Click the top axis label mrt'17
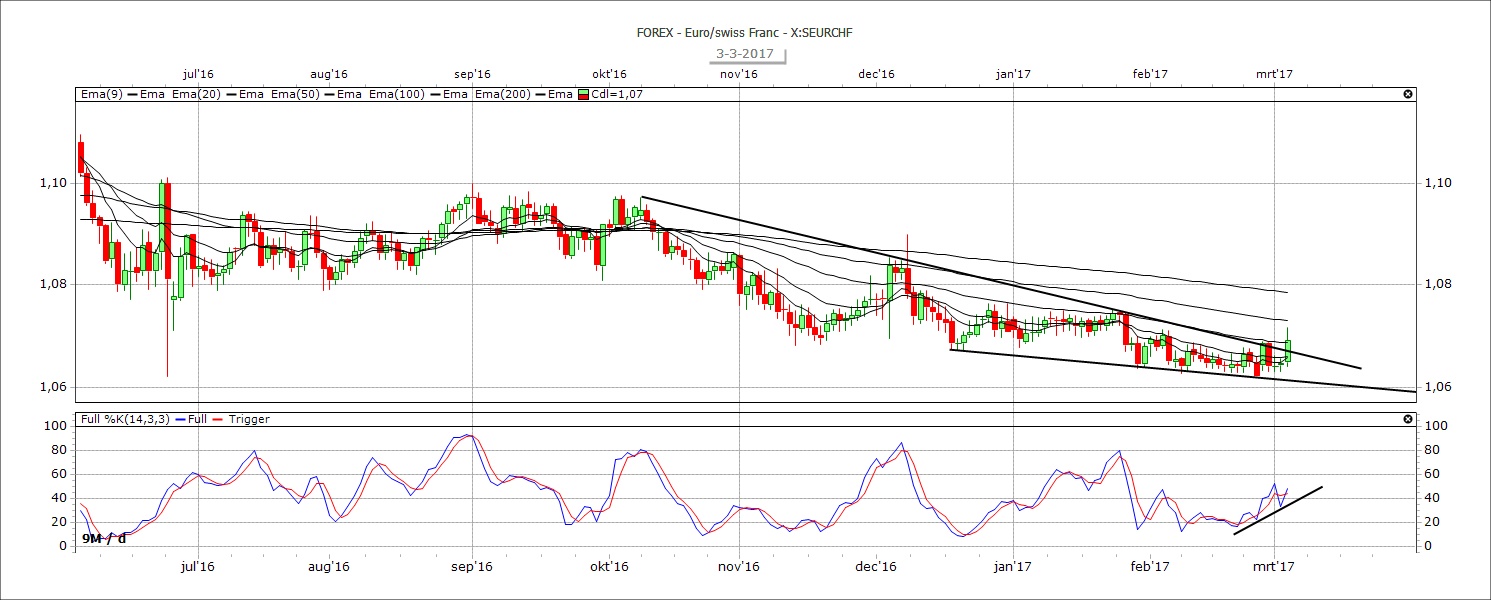 coord(1275,74)
